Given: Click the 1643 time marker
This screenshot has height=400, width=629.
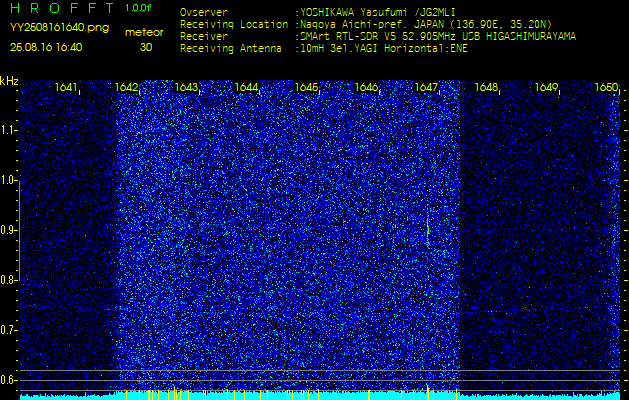Looking at the screenshot, I should tap(186, 87).
